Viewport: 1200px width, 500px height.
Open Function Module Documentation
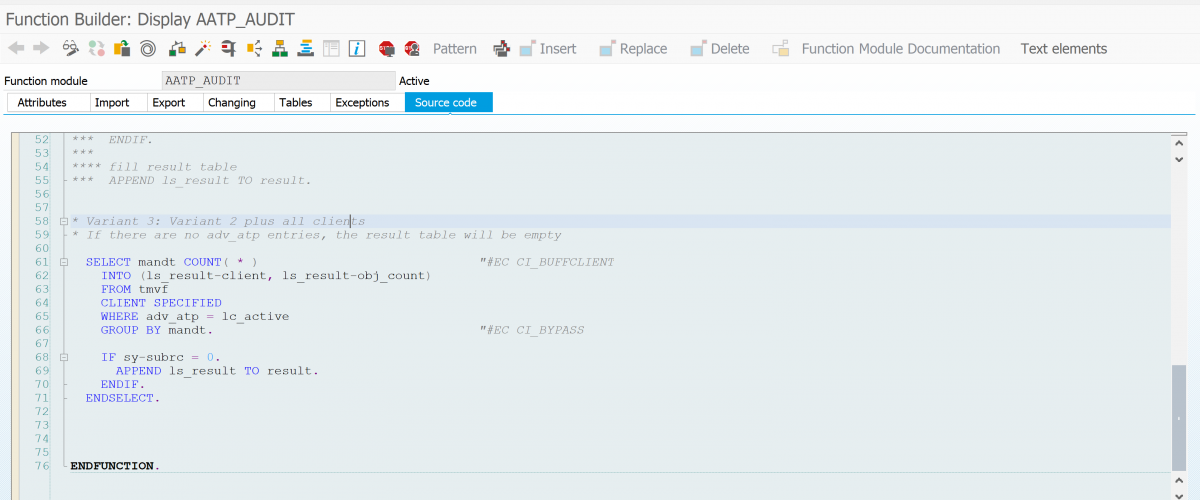886,48
